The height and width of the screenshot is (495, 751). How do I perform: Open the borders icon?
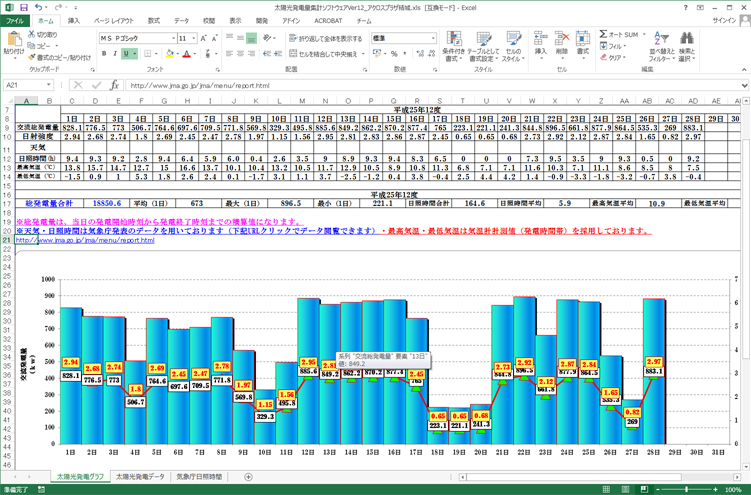[x=148, y=54]
